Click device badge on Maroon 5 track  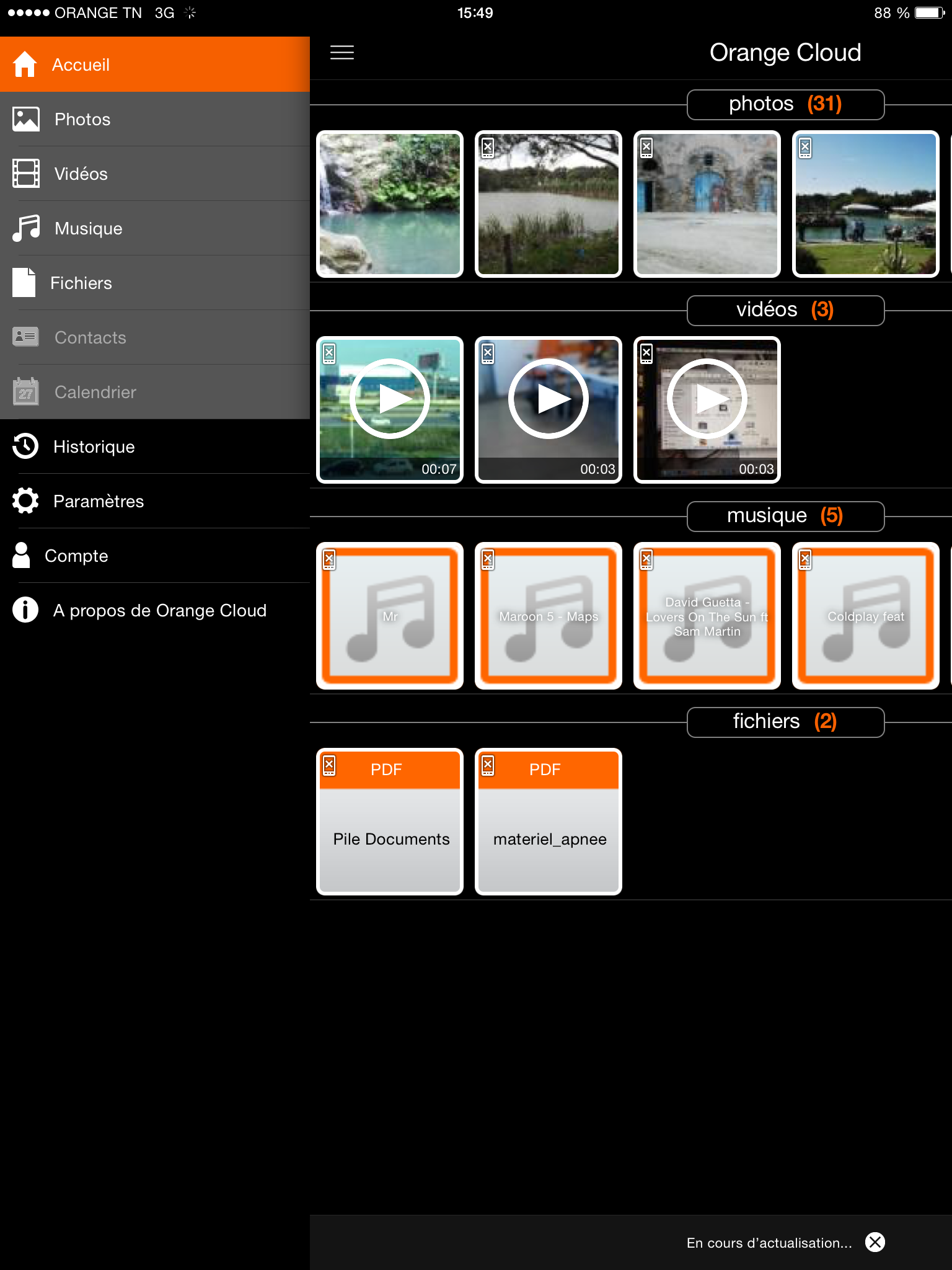tap(488, 559)
